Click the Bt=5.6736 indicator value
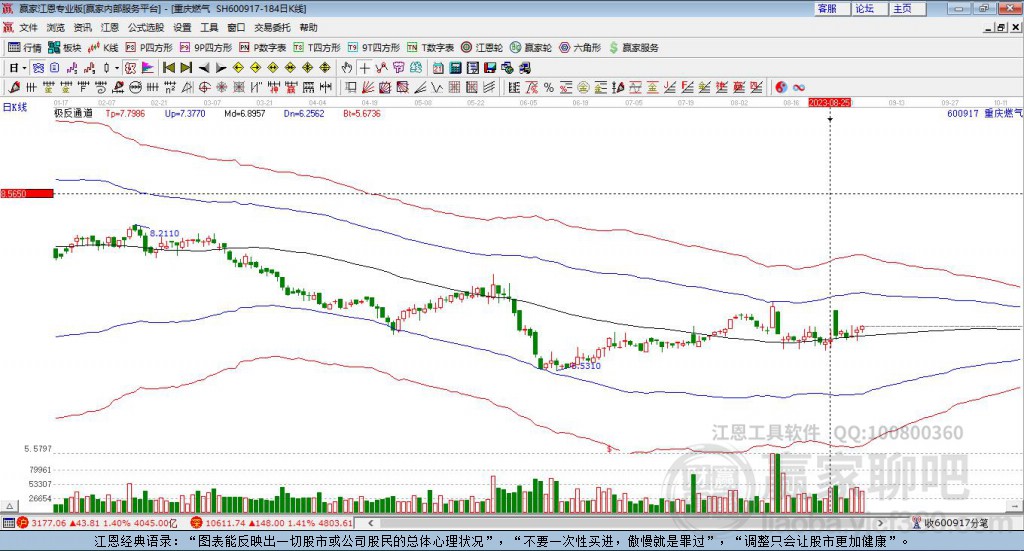Screen dimensions: 1024x551 click(x=362, y=114)
